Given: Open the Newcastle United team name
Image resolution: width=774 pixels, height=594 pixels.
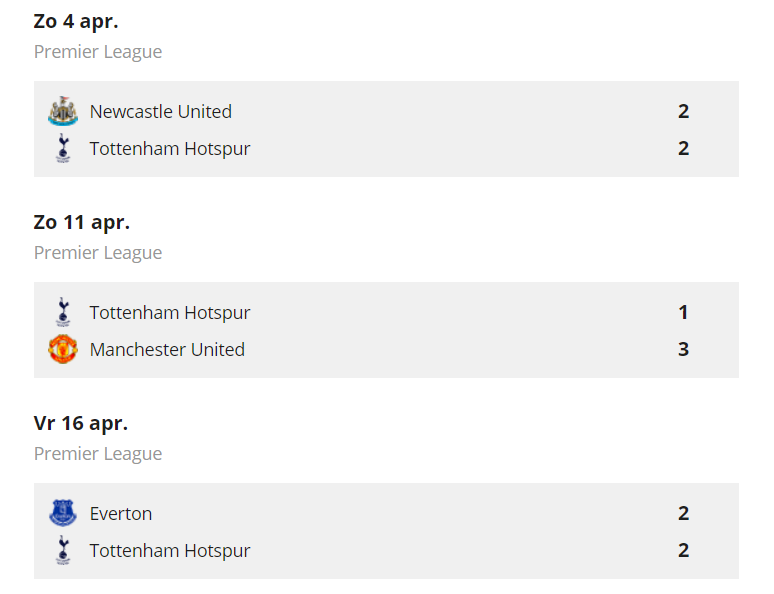Looking at the screenshot, I should [160, 112].
